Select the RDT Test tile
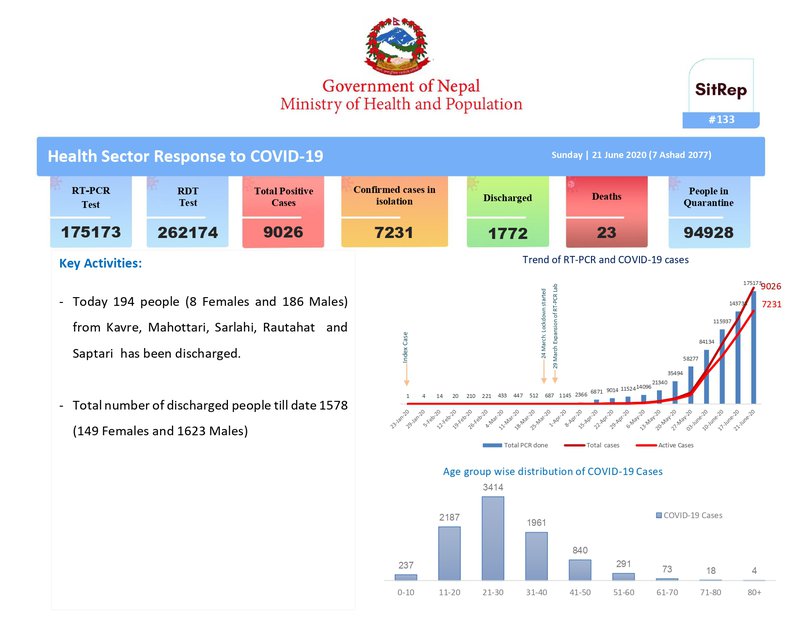This screenshot has height=618, width=800. [x=187, y=212]
